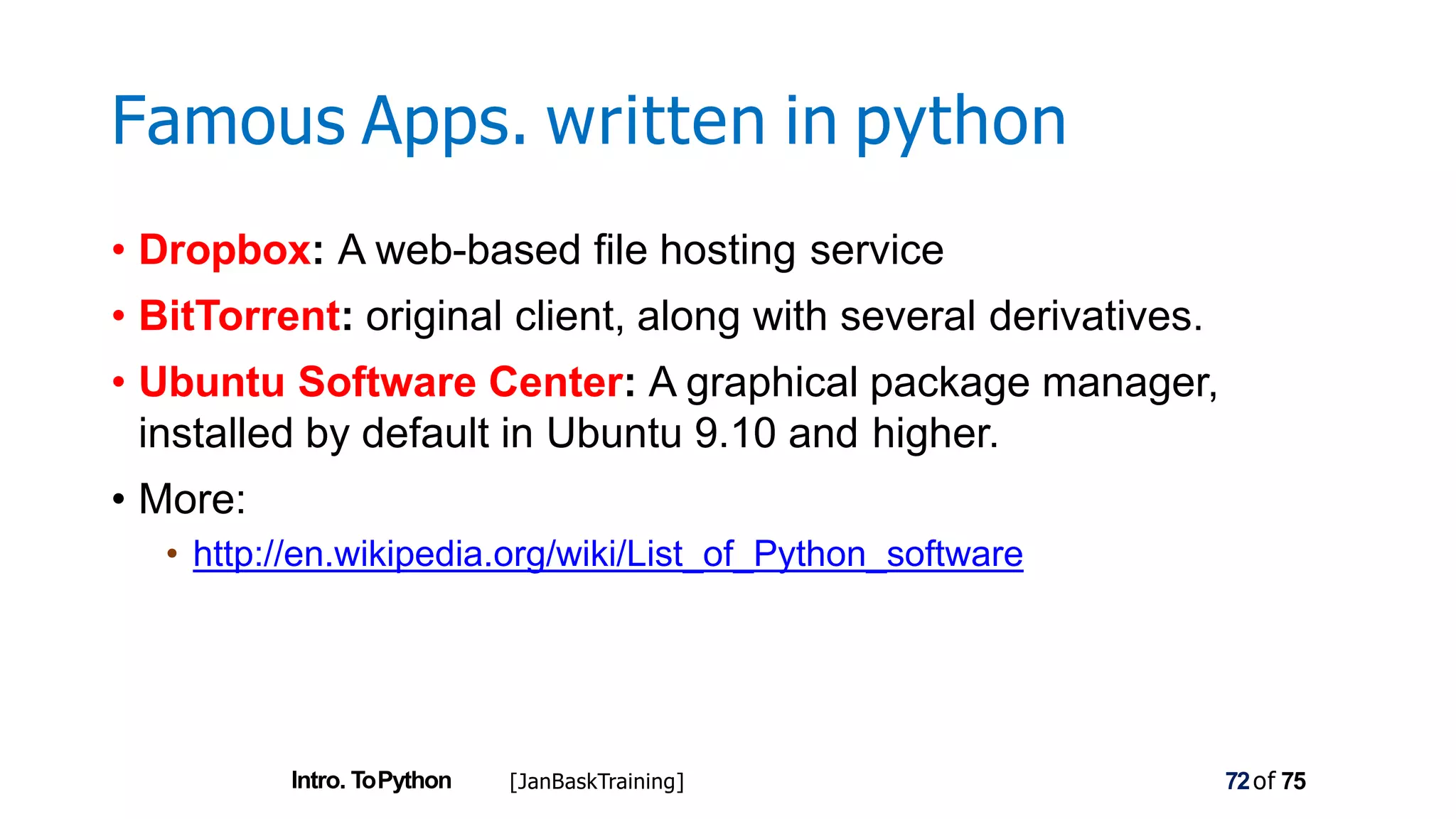Click the '[JanBaskTraining]' footer label
The width and height of the screenshot is (1456, 819).
point(596,781)
